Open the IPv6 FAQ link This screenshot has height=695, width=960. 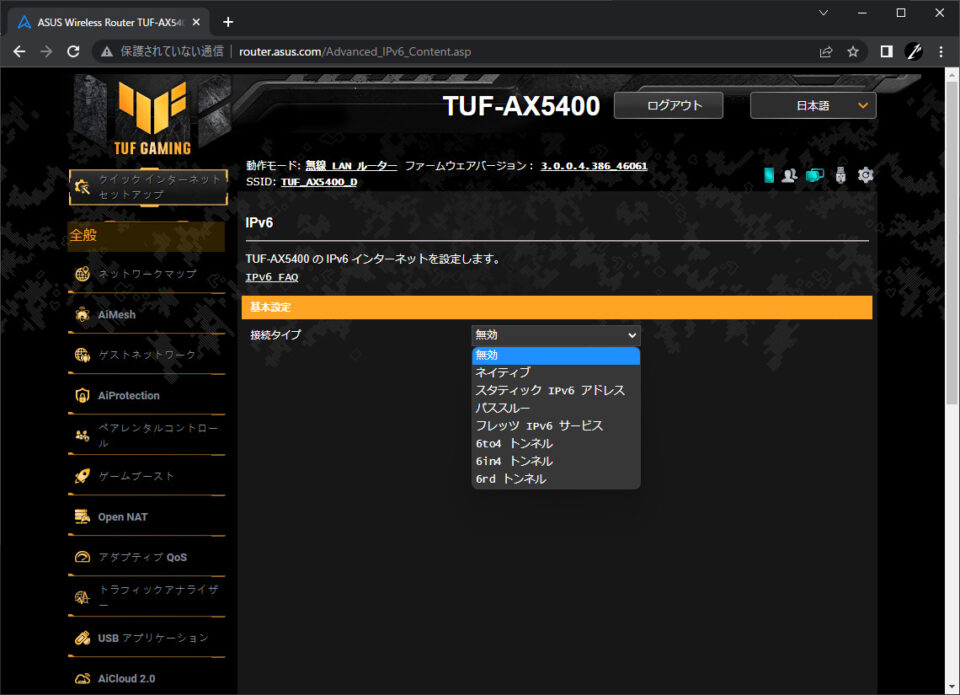coord(272,277)
